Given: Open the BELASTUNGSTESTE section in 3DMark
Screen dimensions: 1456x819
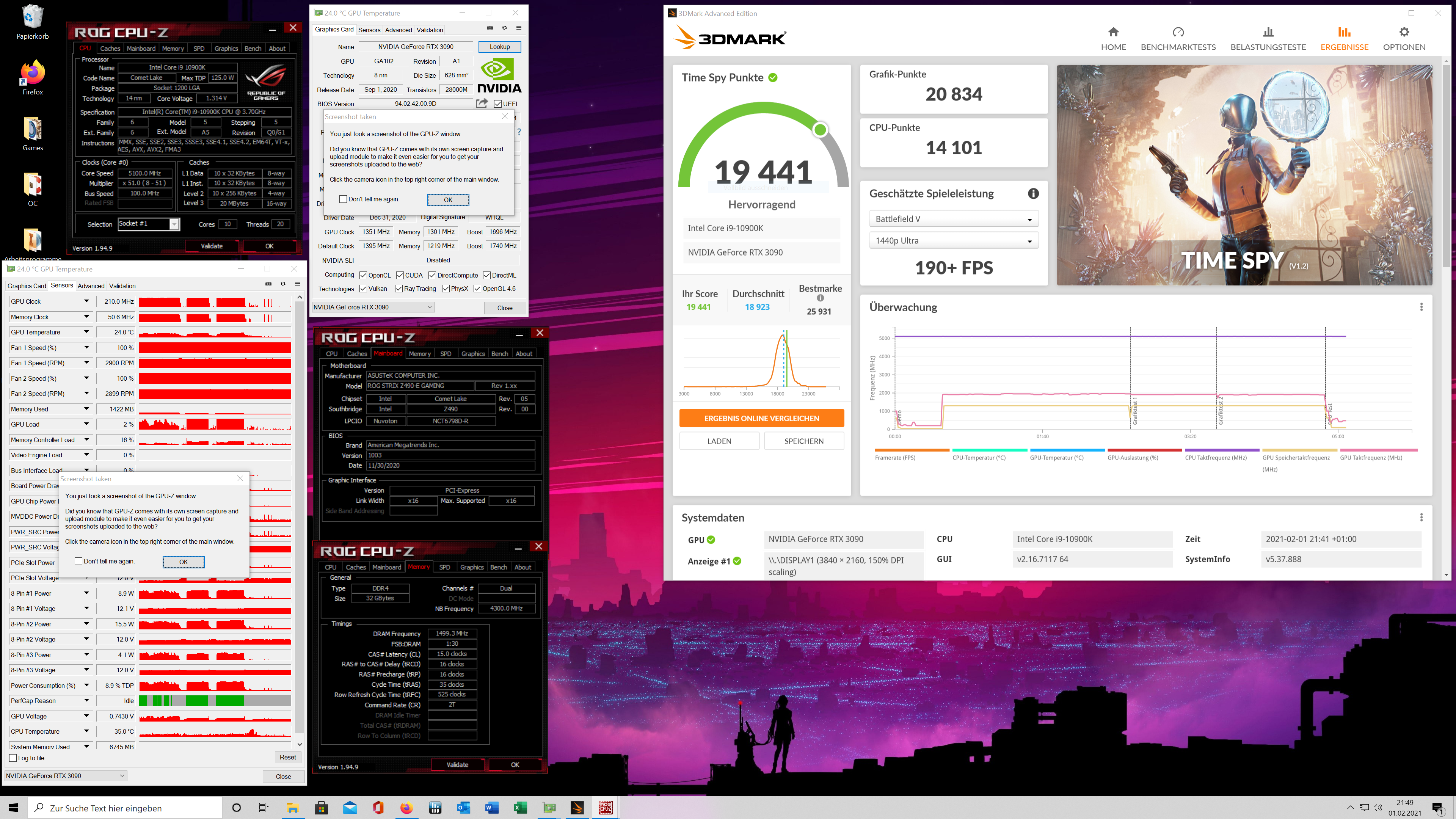Looking at the screenshot, I should [x=1268, y=38].
